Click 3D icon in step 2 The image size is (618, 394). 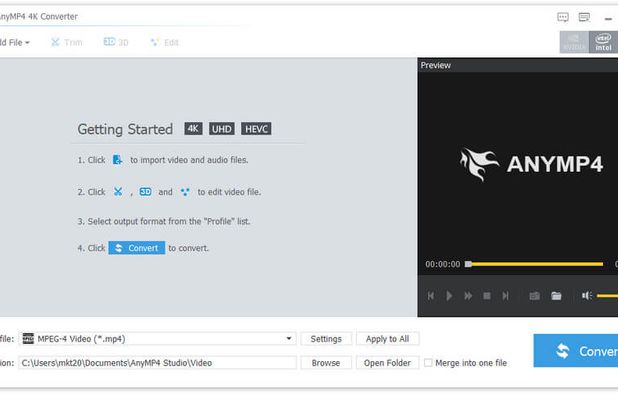click(x=145, y=192)
